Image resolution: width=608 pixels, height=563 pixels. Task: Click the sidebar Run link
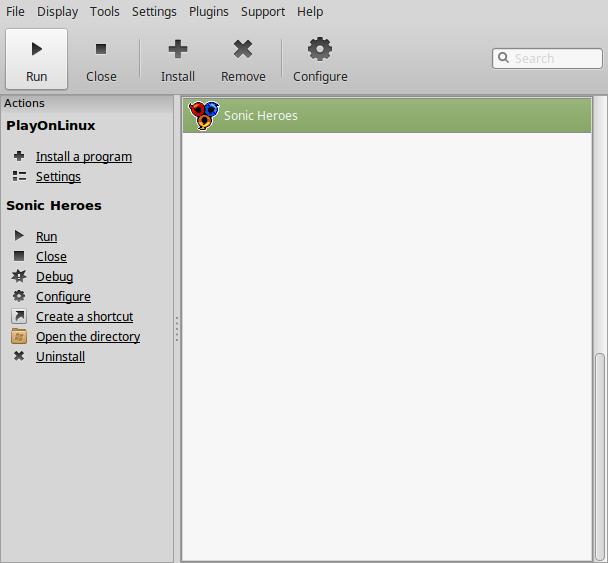47,236
